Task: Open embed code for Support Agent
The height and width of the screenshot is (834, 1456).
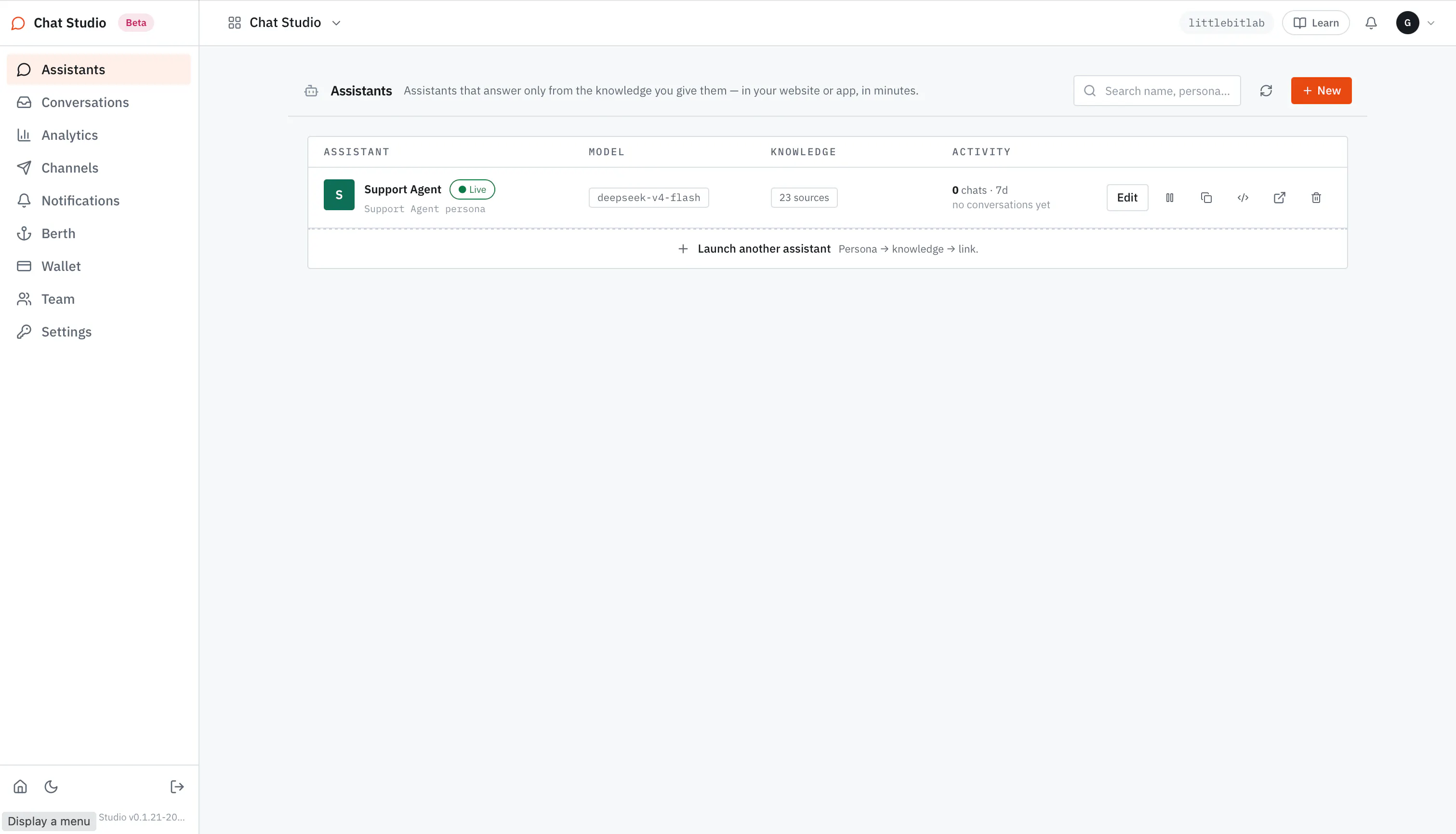Action: (1243, 198)
